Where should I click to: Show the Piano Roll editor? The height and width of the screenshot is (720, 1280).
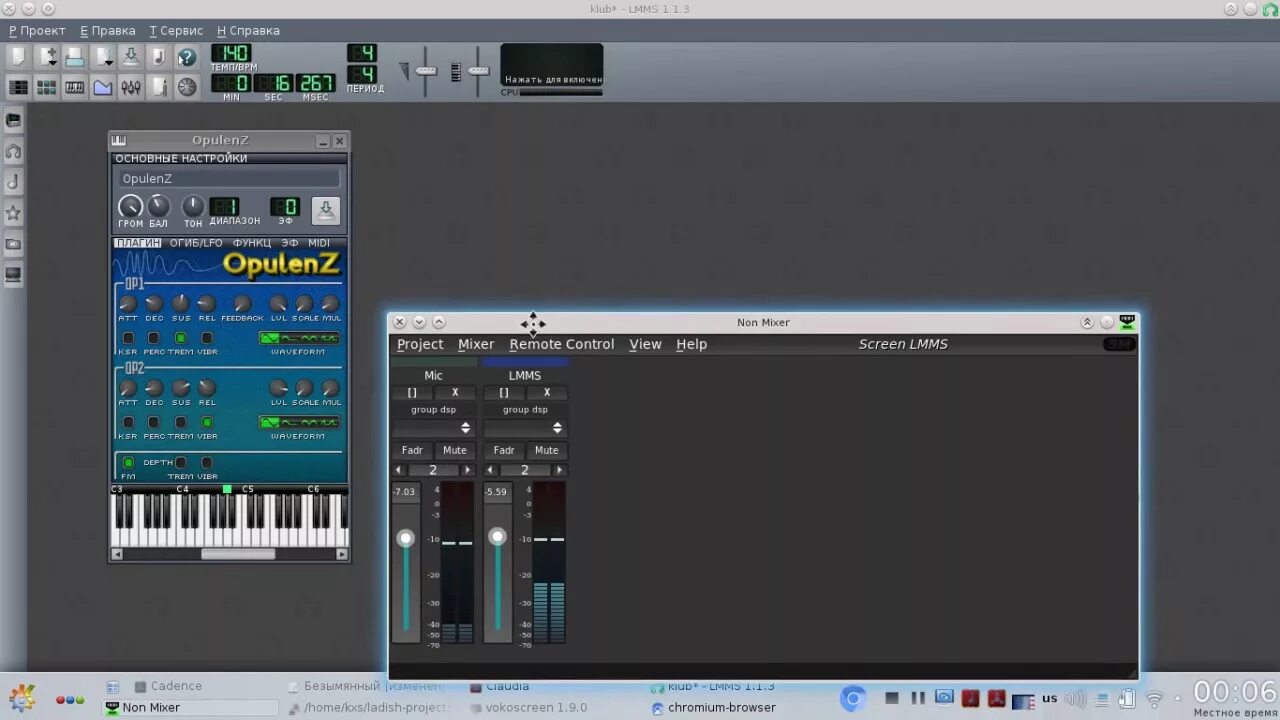click(75, 87)
